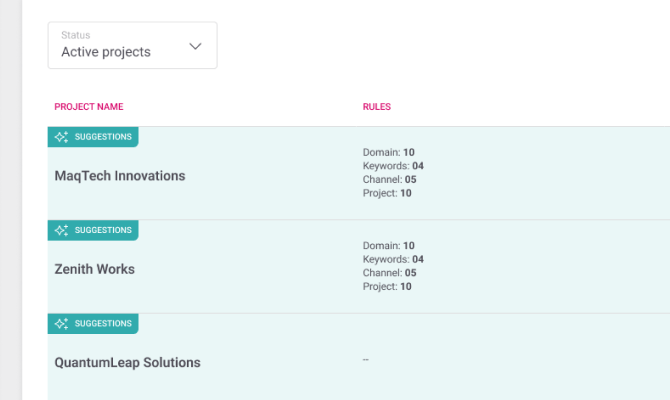Select the Keywords rule of Zenith Works
Screen dimensions: 670x400
pos(393,259)
